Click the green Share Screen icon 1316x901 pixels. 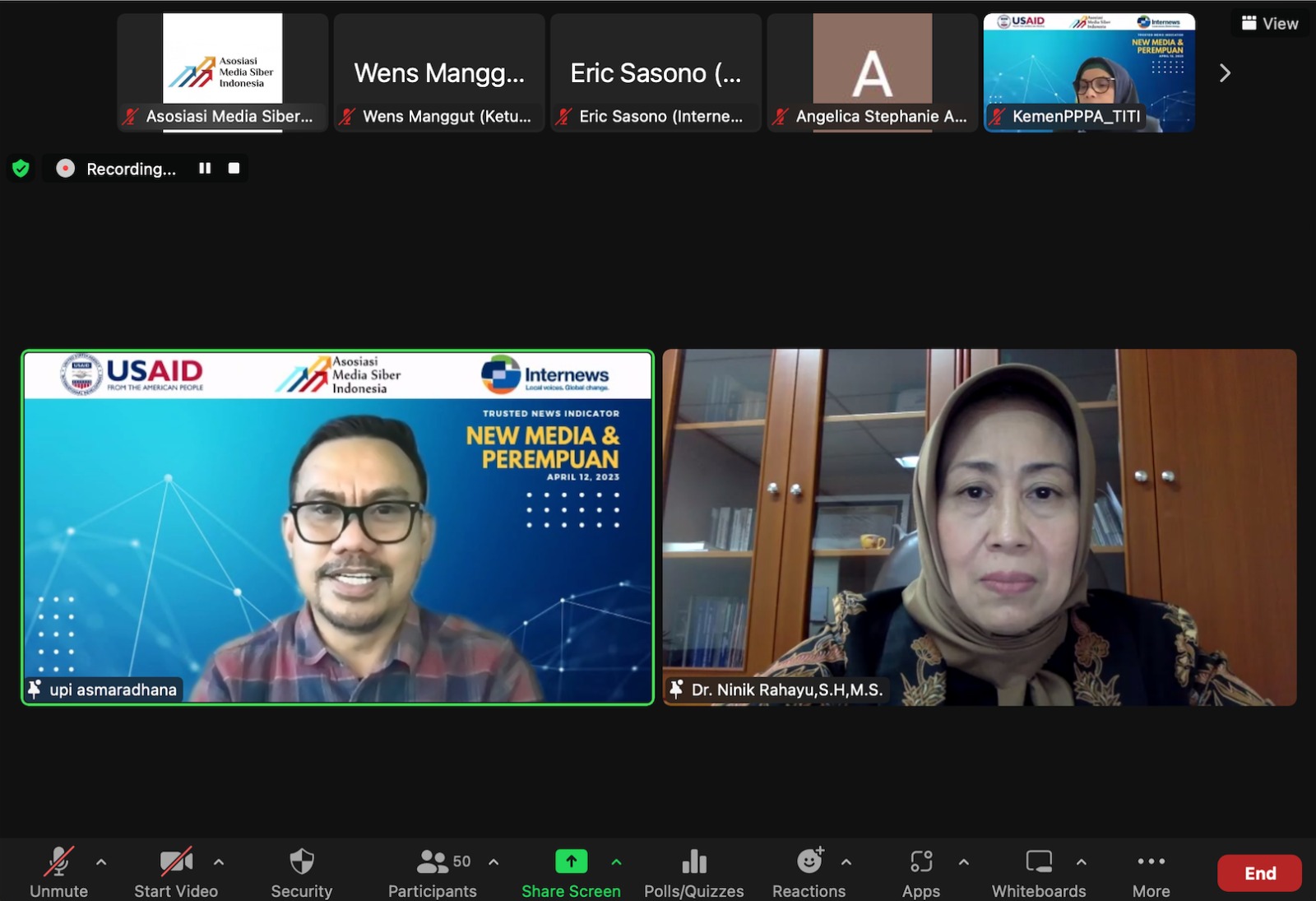[571, 861]
